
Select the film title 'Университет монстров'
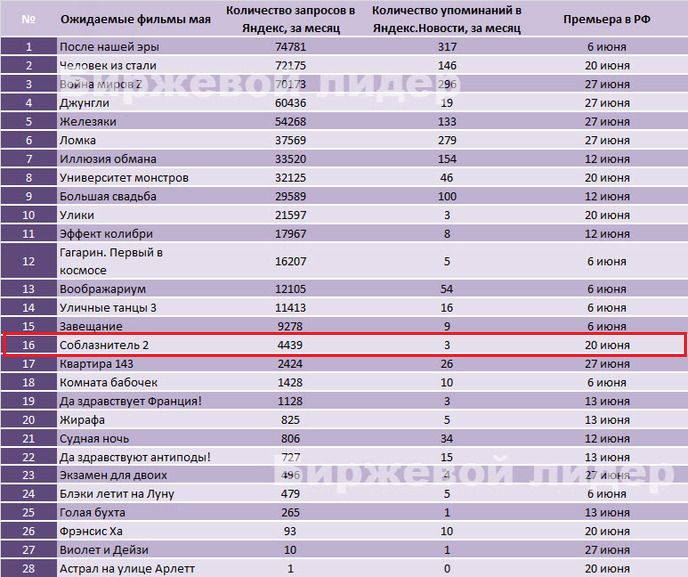[124, 178]
